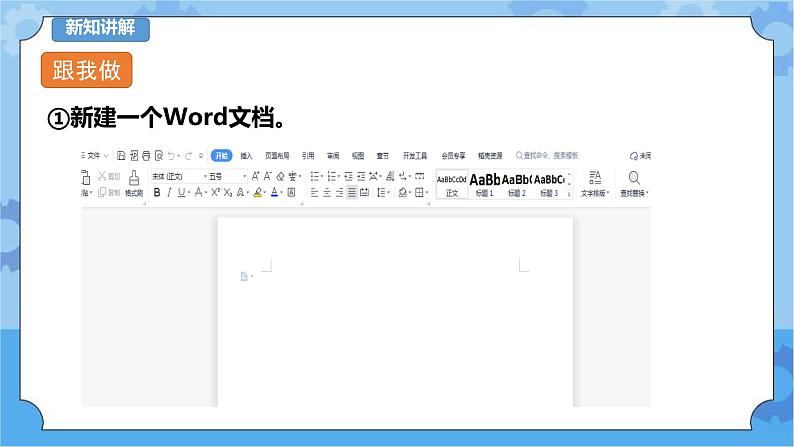Viewport: 794px width, 447px height.
Task: Switch to the 开发工具 tab
Action: (415, 156)
